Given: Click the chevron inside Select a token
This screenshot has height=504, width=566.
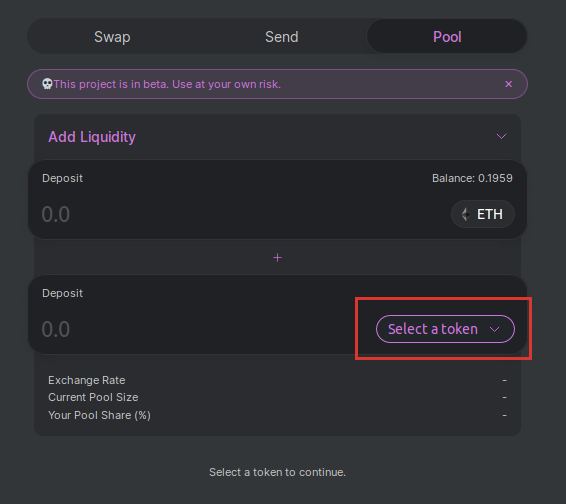Looking at the screenshot, I should 494,329.
